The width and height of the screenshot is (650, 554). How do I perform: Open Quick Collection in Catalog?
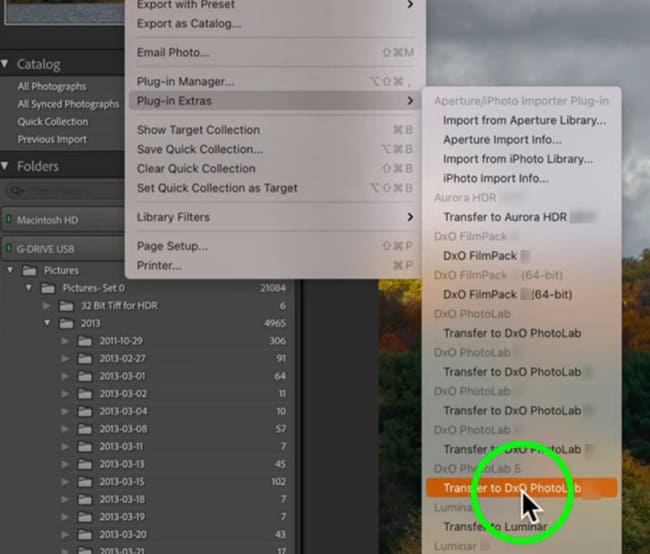pos(53,121)
